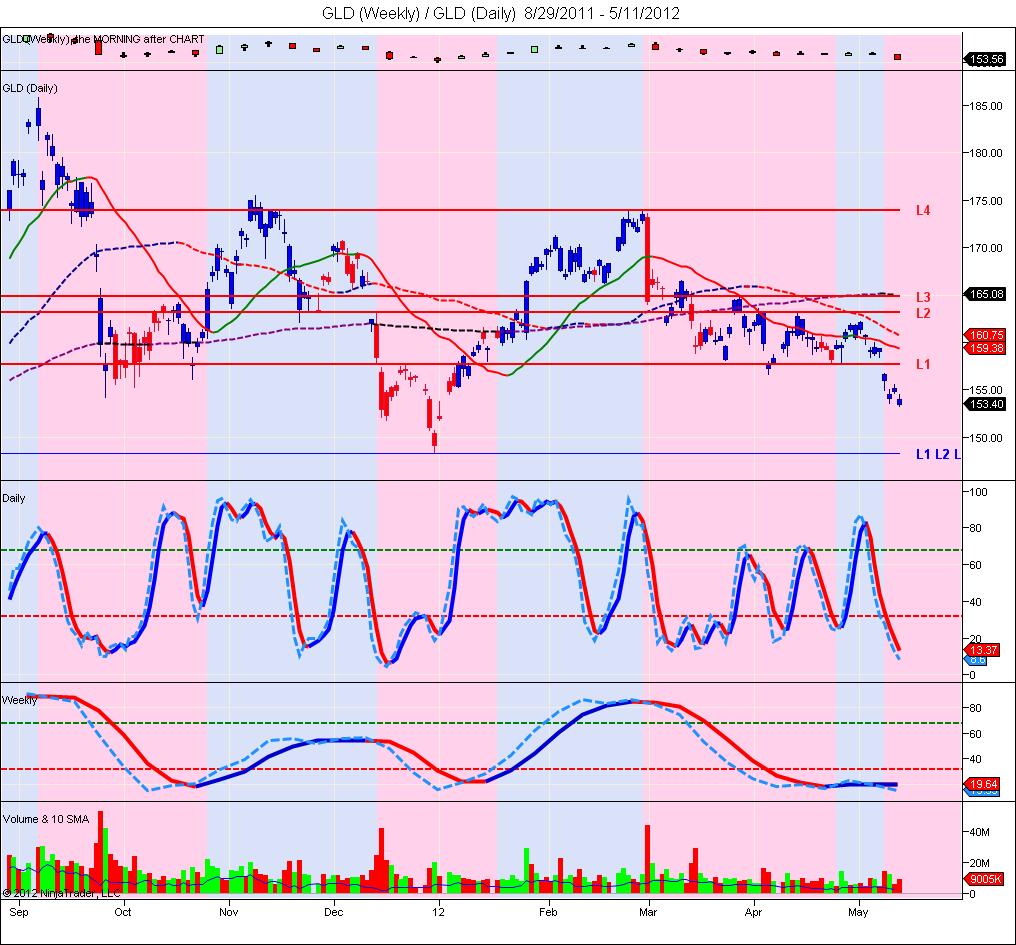Click the May label on time axis
This screenshot has height=945, width=1016.
point(858,913)
